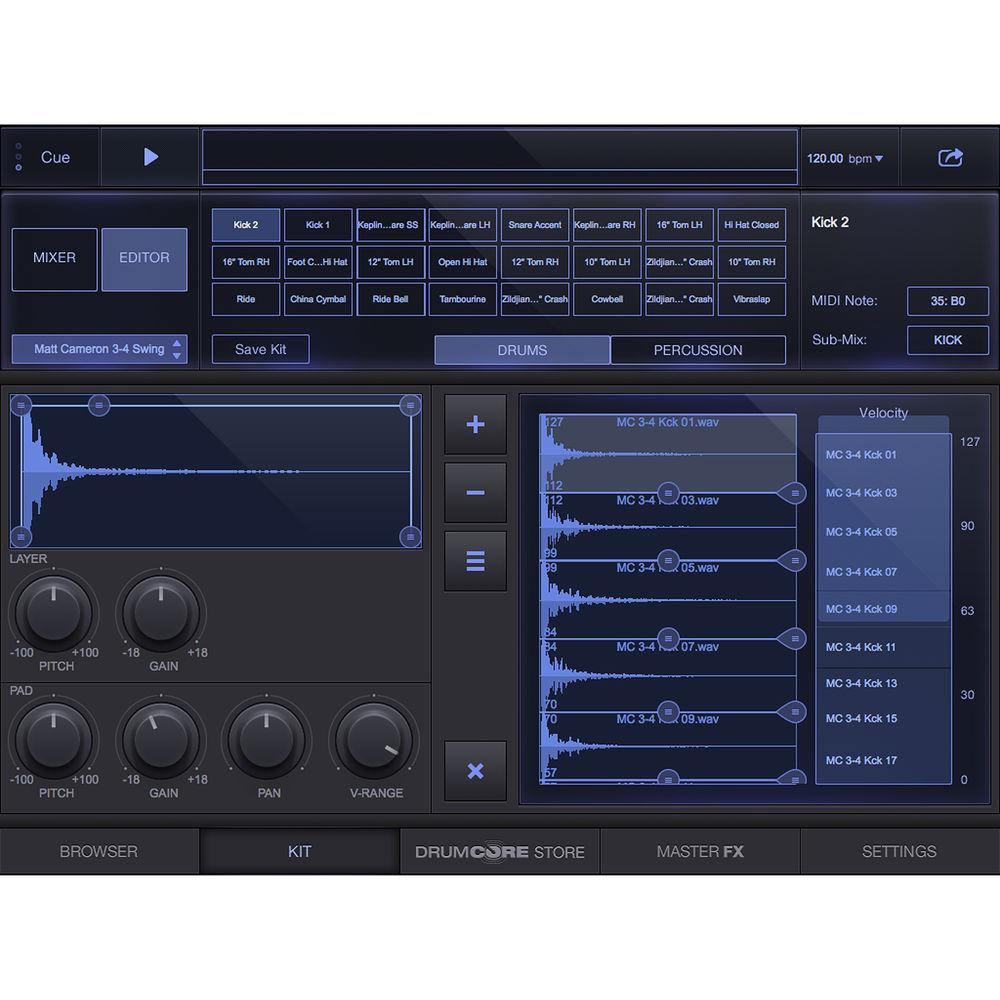Remove a layer using the minus icon
The height and width of the screenshot is (1000, 1000).
pos(475,492)
